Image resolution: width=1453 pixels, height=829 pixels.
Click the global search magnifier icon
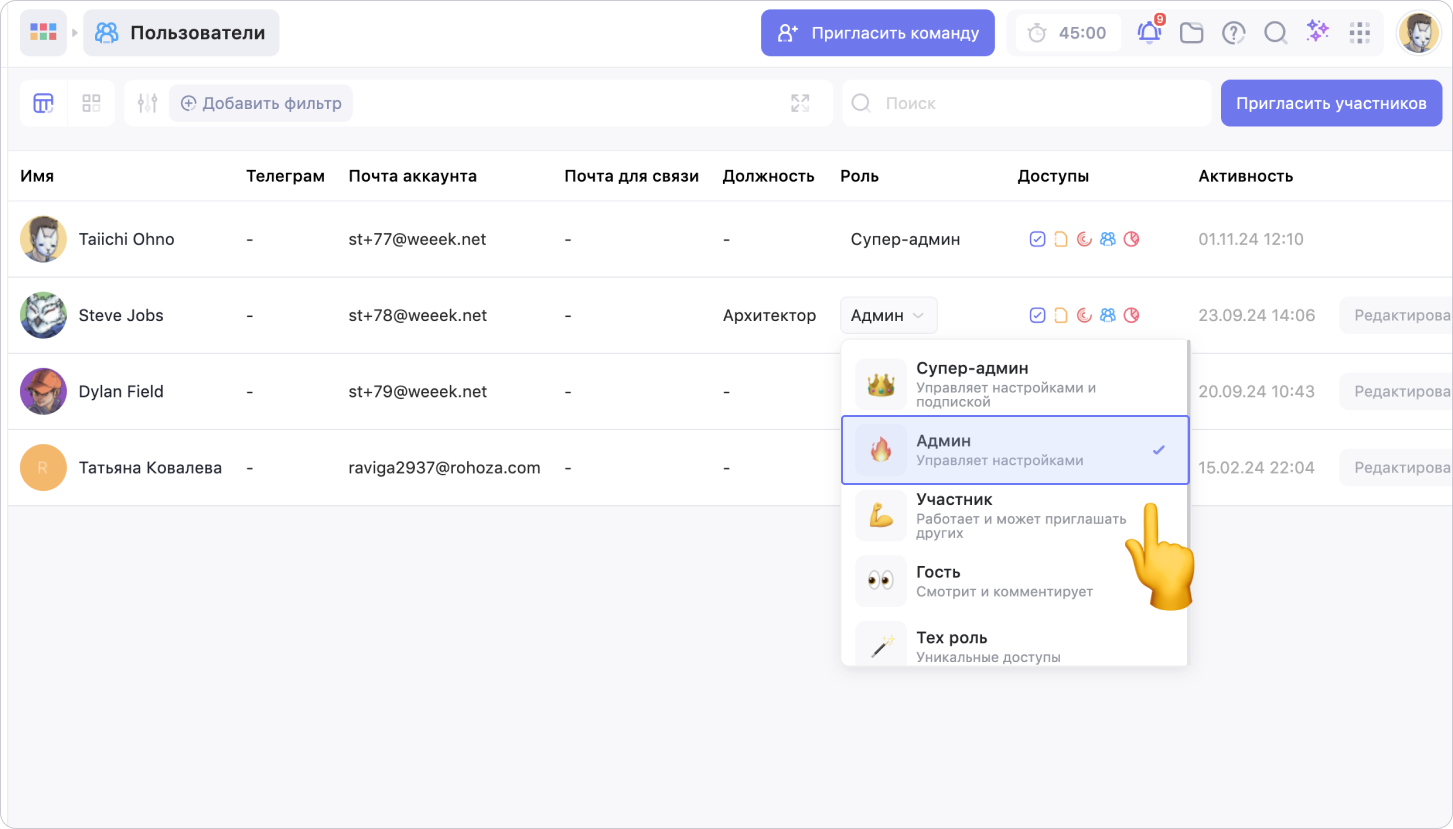click(x=1275, y=33)
